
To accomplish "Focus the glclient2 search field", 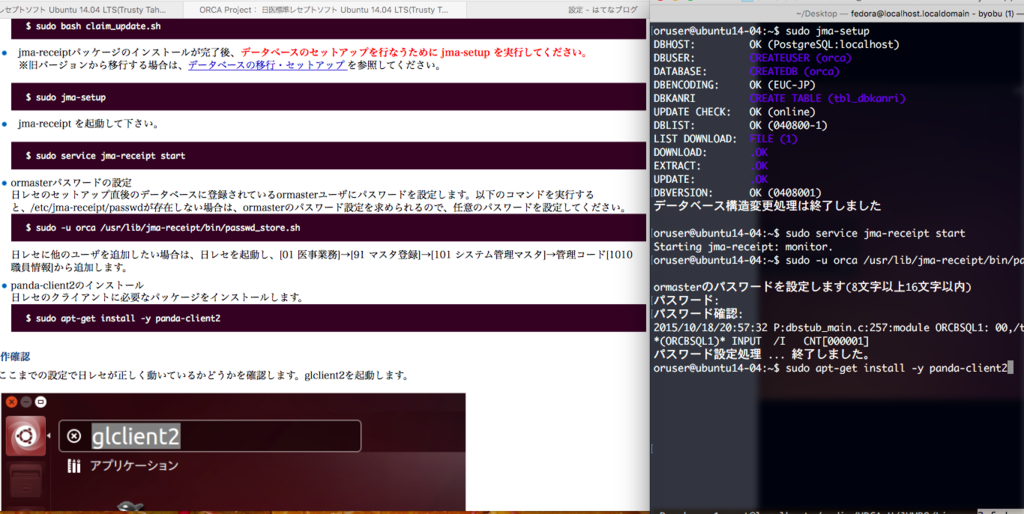I will 210,436.
